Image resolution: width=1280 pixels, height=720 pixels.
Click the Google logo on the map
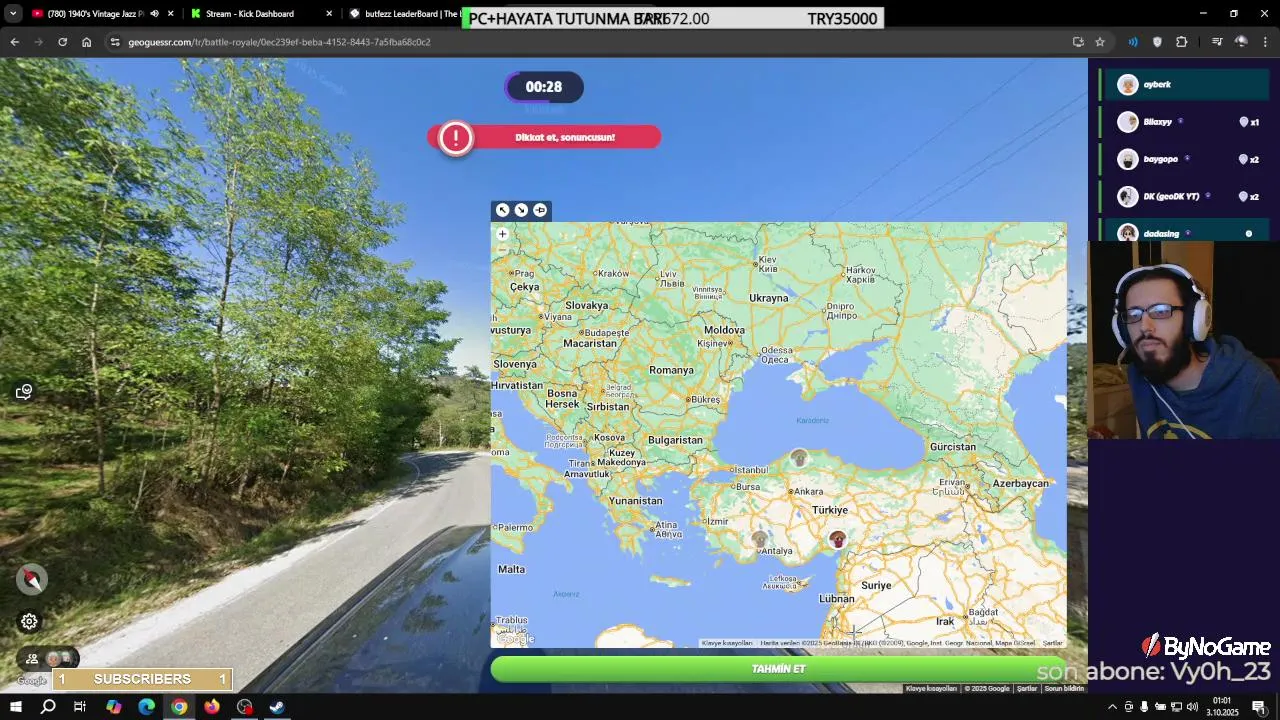516,639
